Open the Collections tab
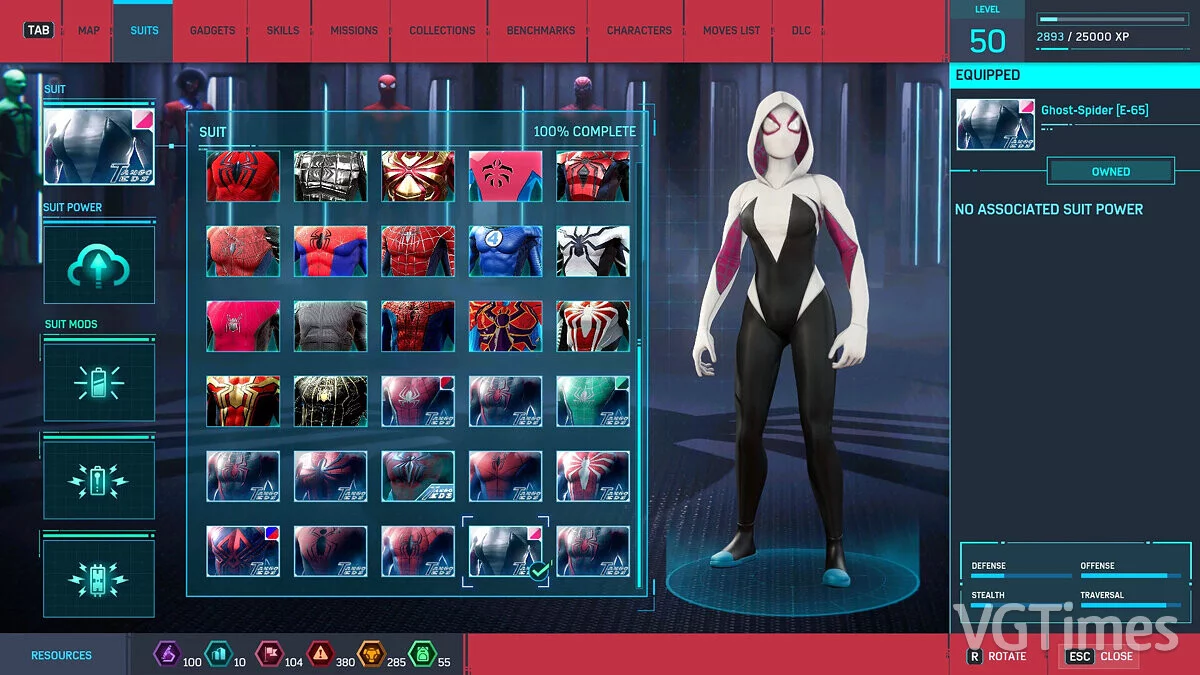 point(442,30)
